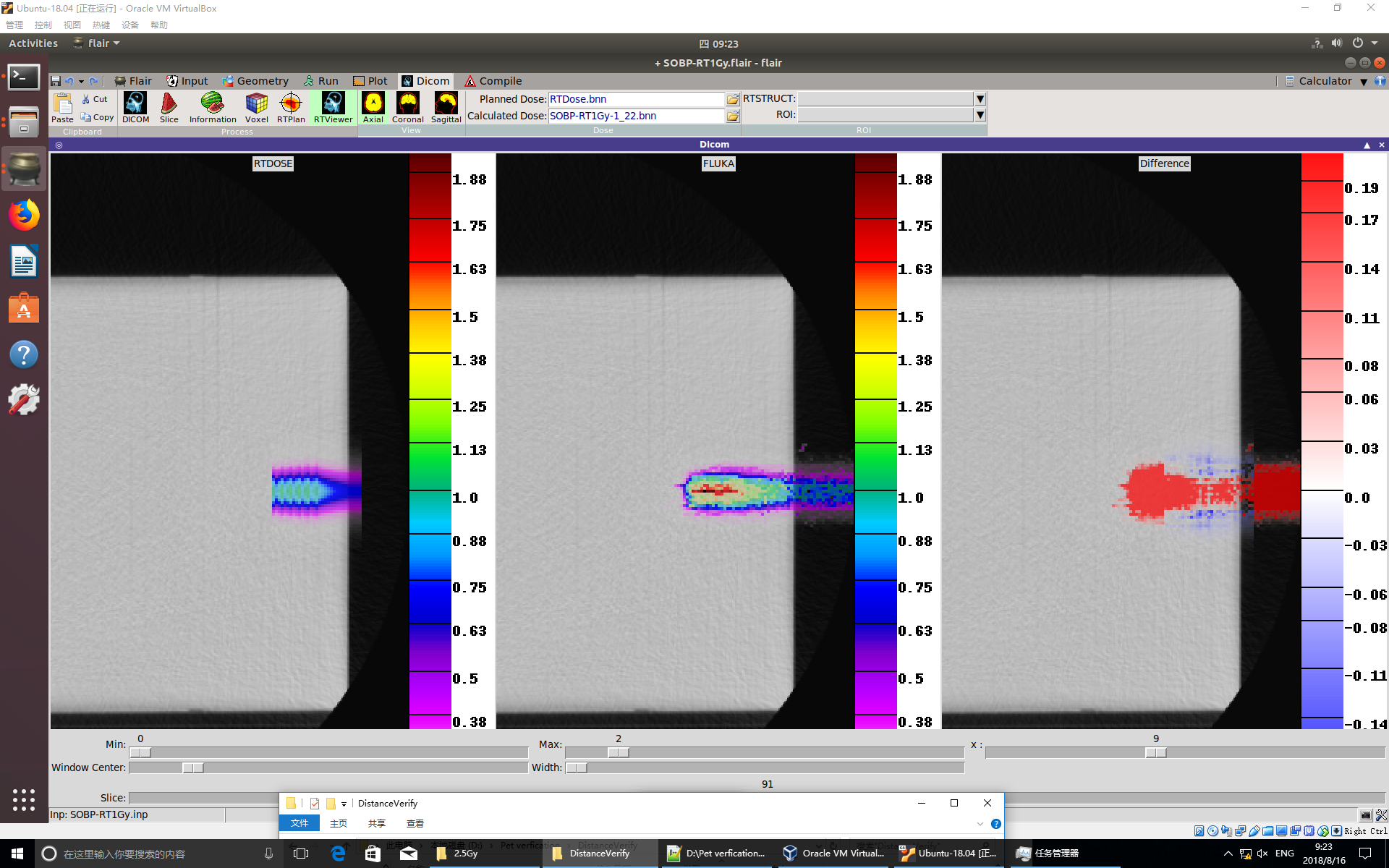The width and height of the screenshot is (1389, 868).
Task: Open the Information watermelon icon
Action: (x=213, y=107)
